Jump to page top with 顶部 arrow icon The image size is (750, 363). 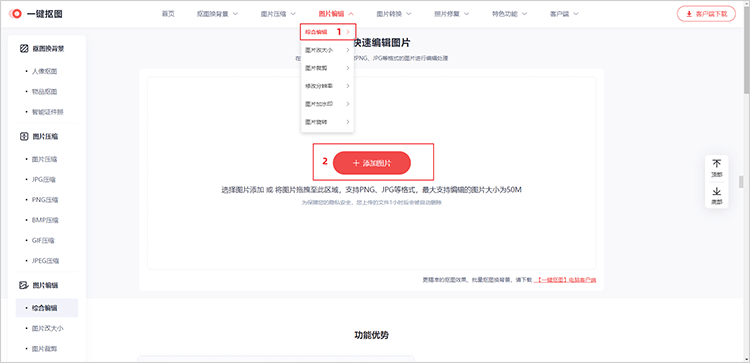tap(717, 164)
